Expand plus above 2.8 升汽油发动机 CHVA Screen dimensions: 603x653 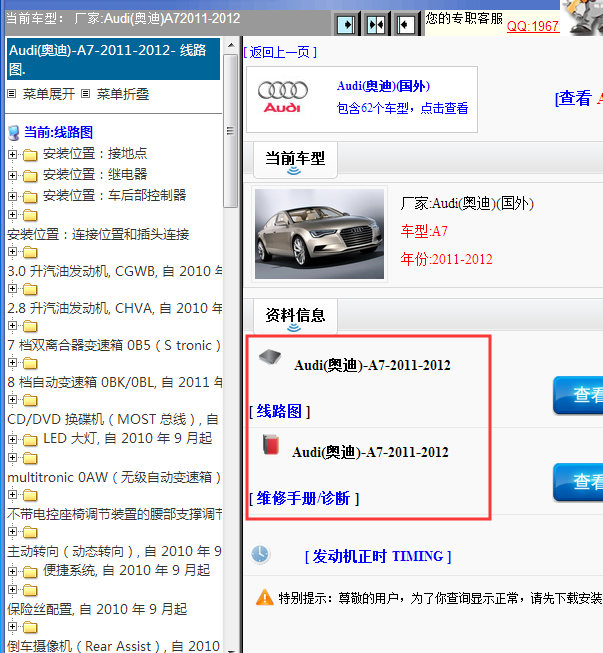tap(12, 289)
